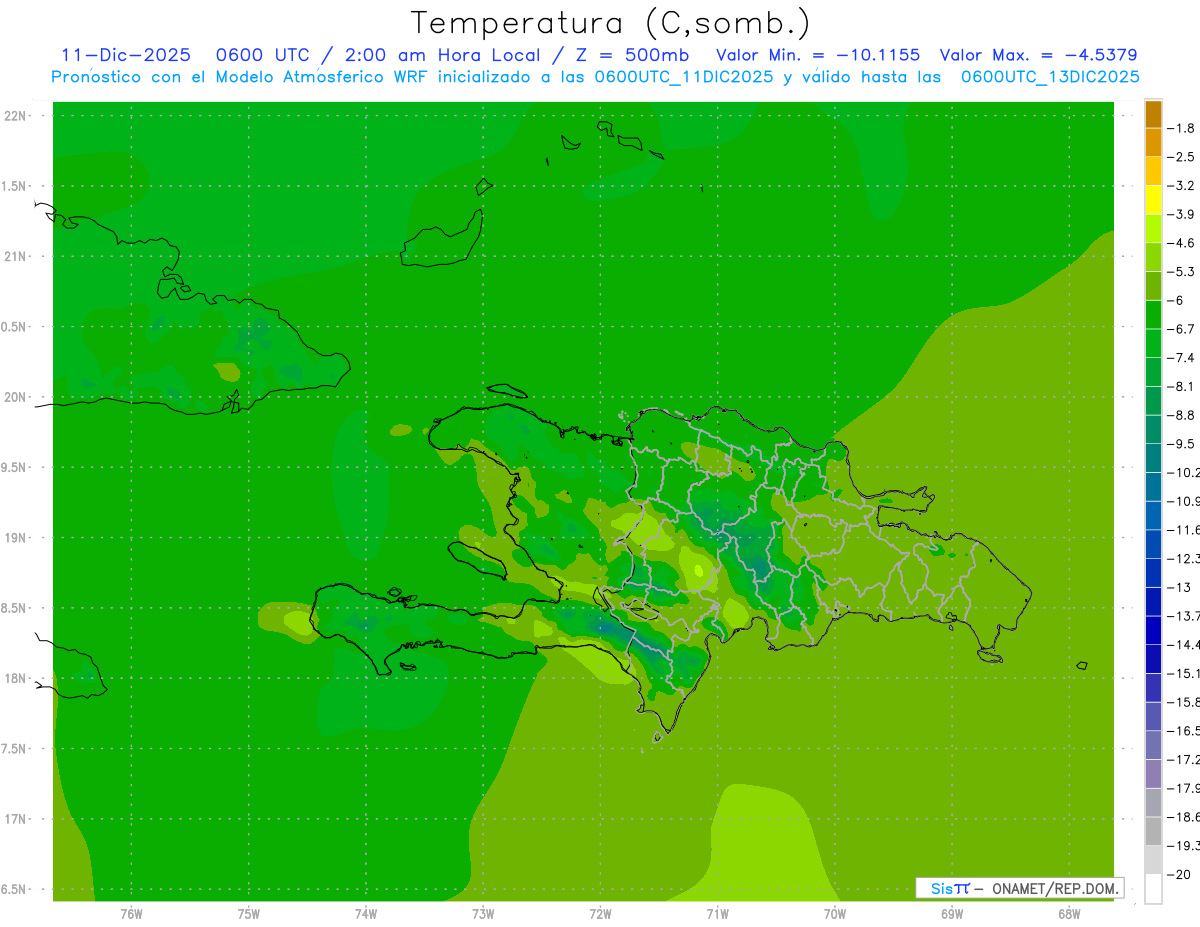Click the '-6.7' legend value
1200x927 pixels.
point(1182,329)
